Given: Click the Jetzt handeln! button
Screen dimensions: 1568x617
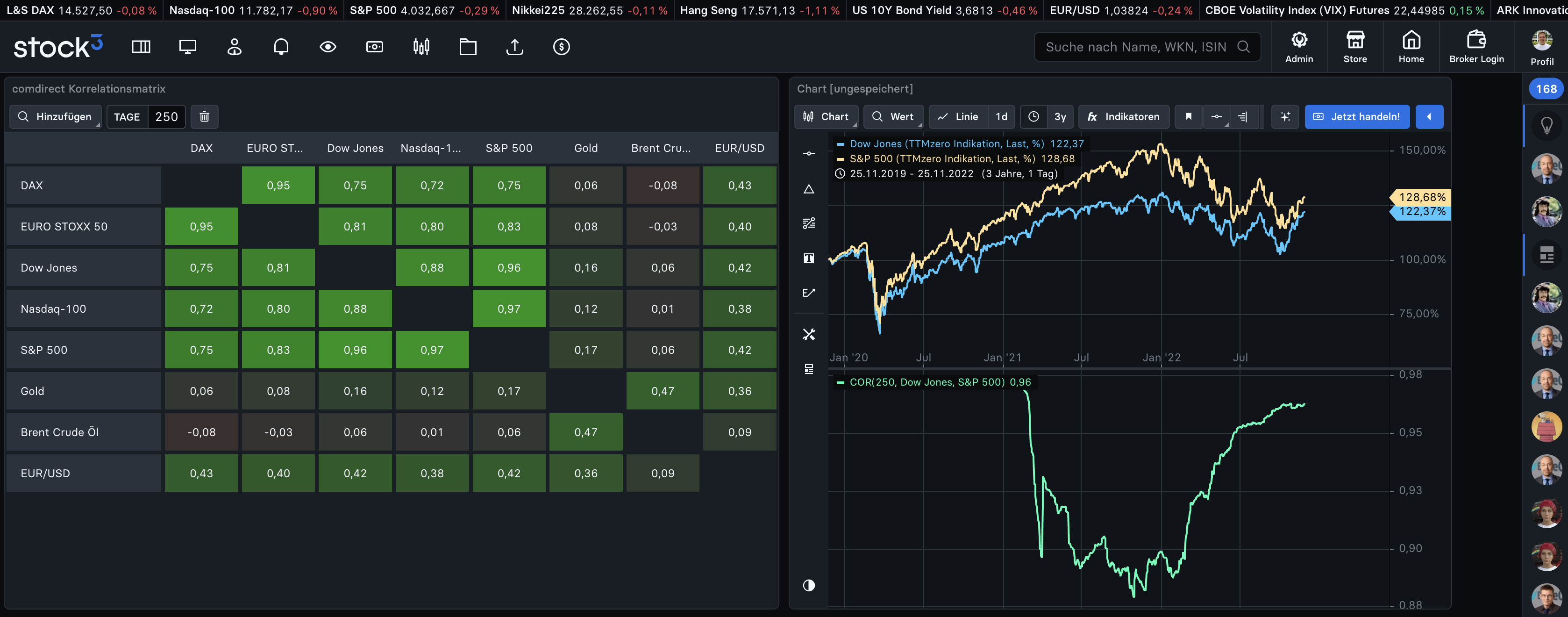Looking at the screenshot, I should (x=1357, y=116).
